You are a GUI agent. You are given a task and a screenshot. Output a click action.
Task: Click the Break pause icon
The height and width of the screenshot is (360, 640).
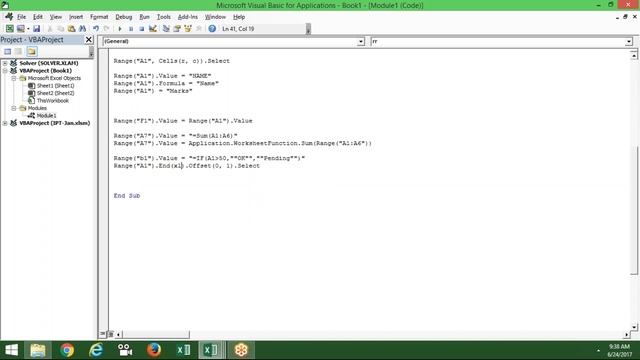(x=131, y=29)
